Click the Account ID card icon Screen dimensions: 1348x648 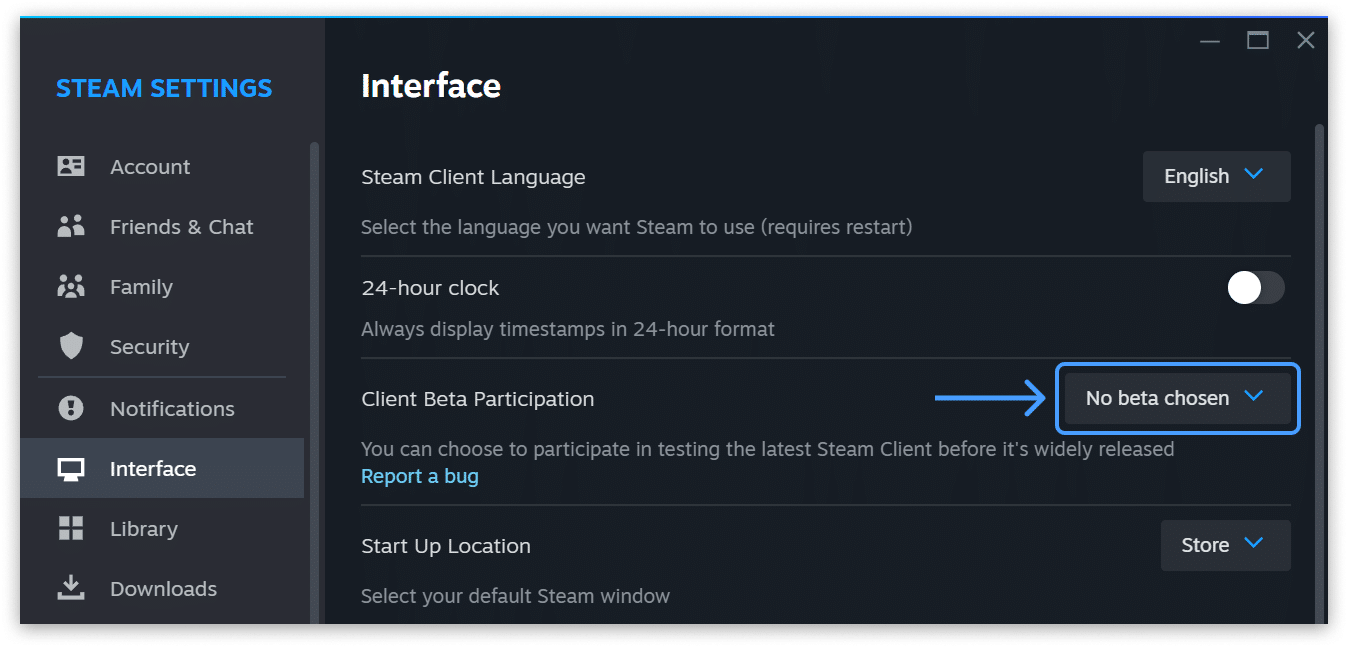pos(71,166)
